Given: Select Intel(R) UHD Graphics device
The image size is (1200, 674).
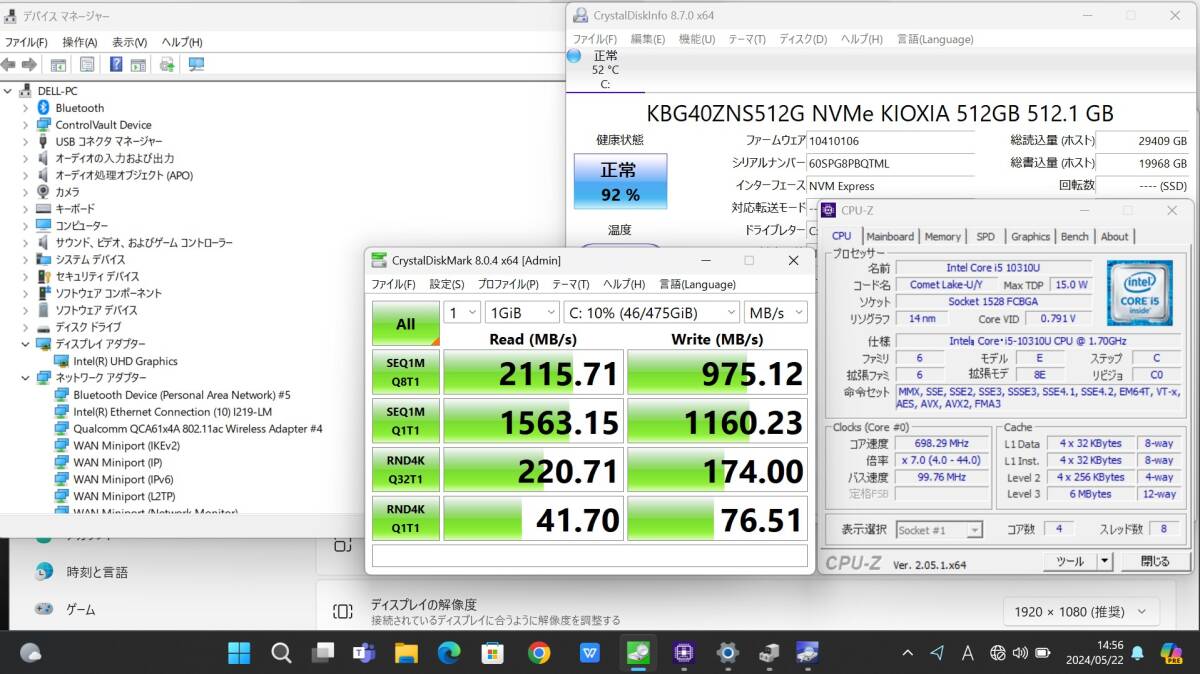Looking at the screenshot, I should [125, 361].
